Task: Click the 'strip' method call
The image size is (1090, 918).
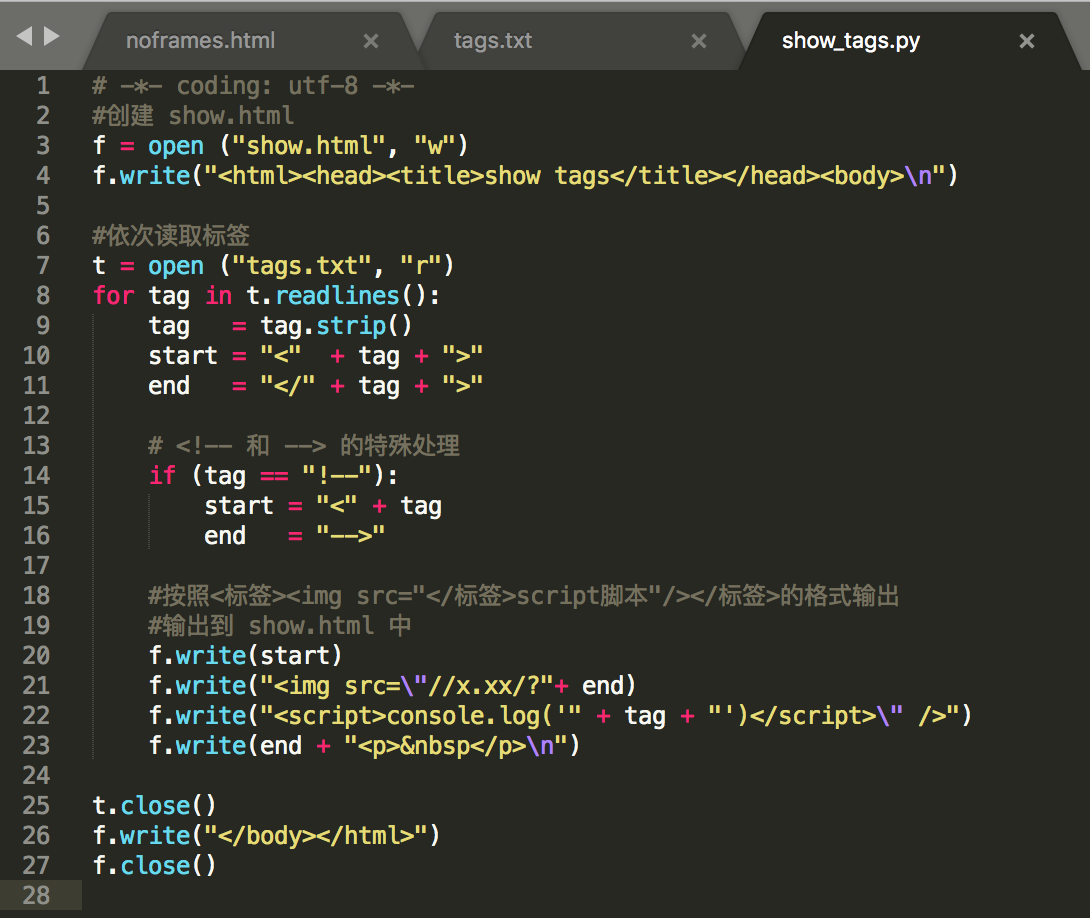Action: click(x=351, y=325)
